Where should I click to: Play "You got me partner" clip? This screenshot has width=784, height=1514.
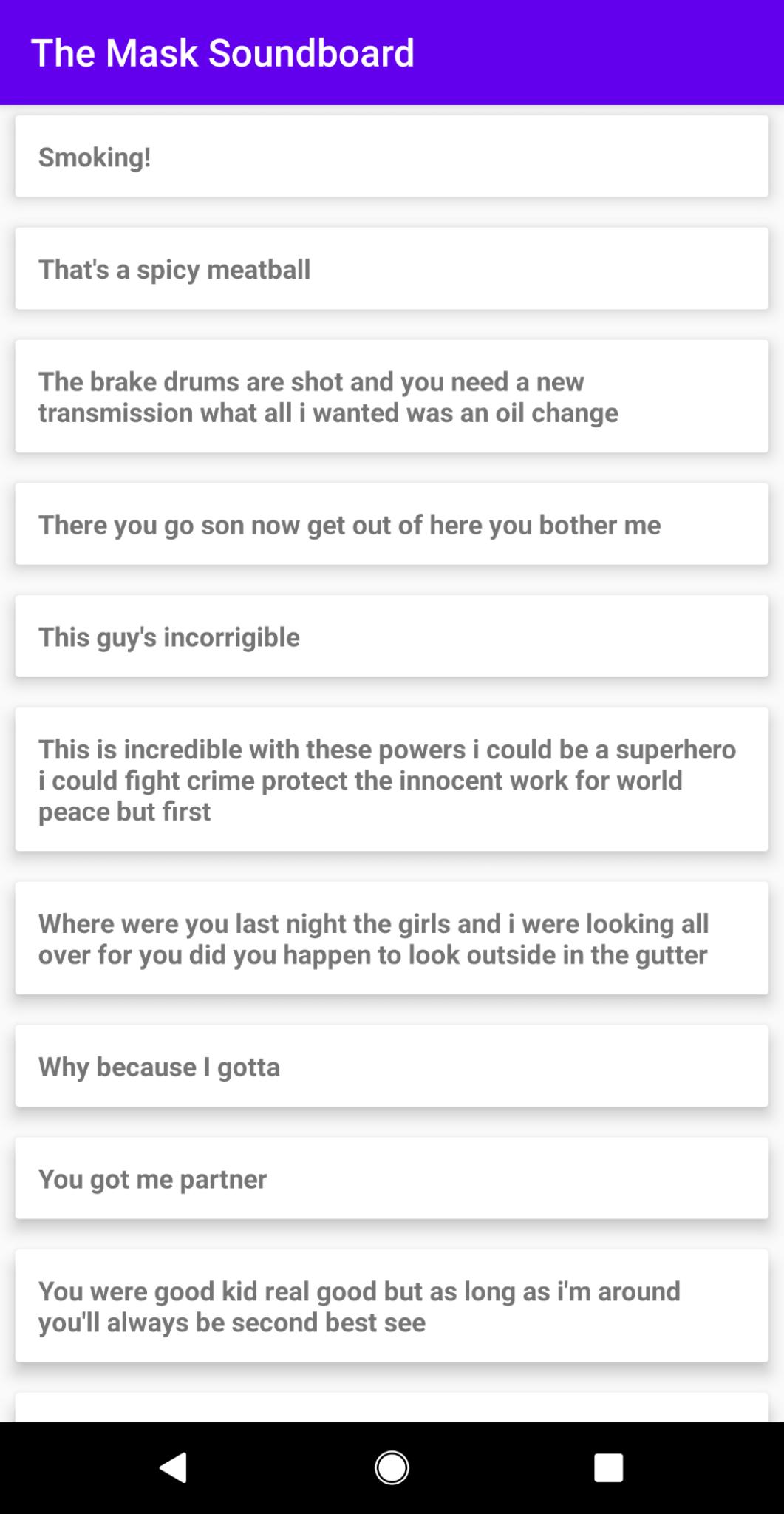[392, 1178]
